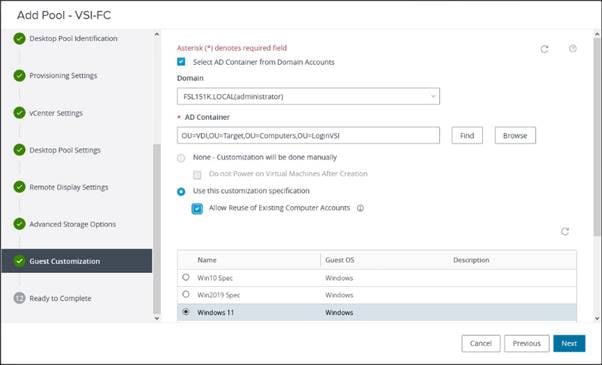Uncheck Select AD Container from Domain Accounts

point(181,62)
